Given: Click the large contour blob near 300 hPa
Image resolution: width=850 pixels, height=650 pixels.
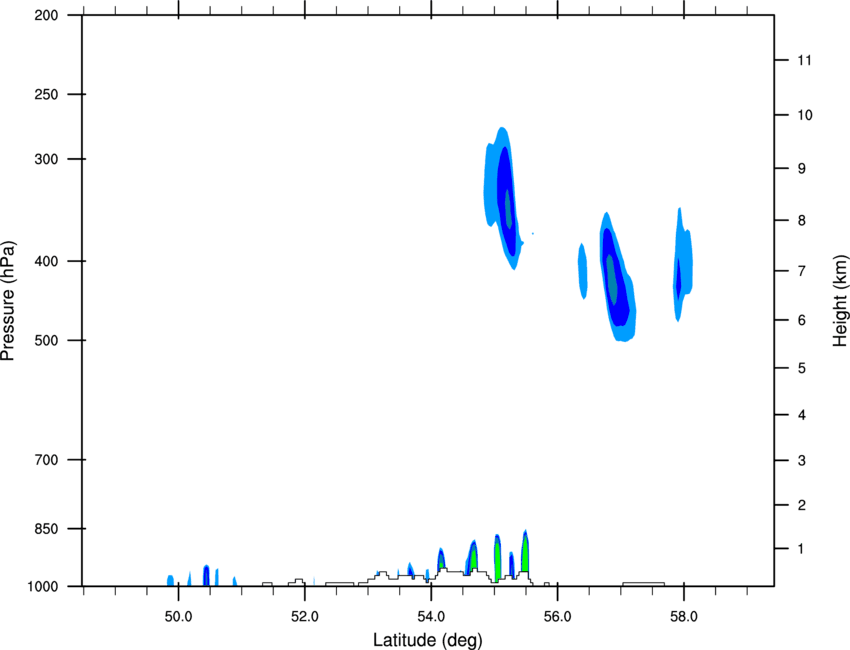Looking at the screenshot, I should pos(504,198).
